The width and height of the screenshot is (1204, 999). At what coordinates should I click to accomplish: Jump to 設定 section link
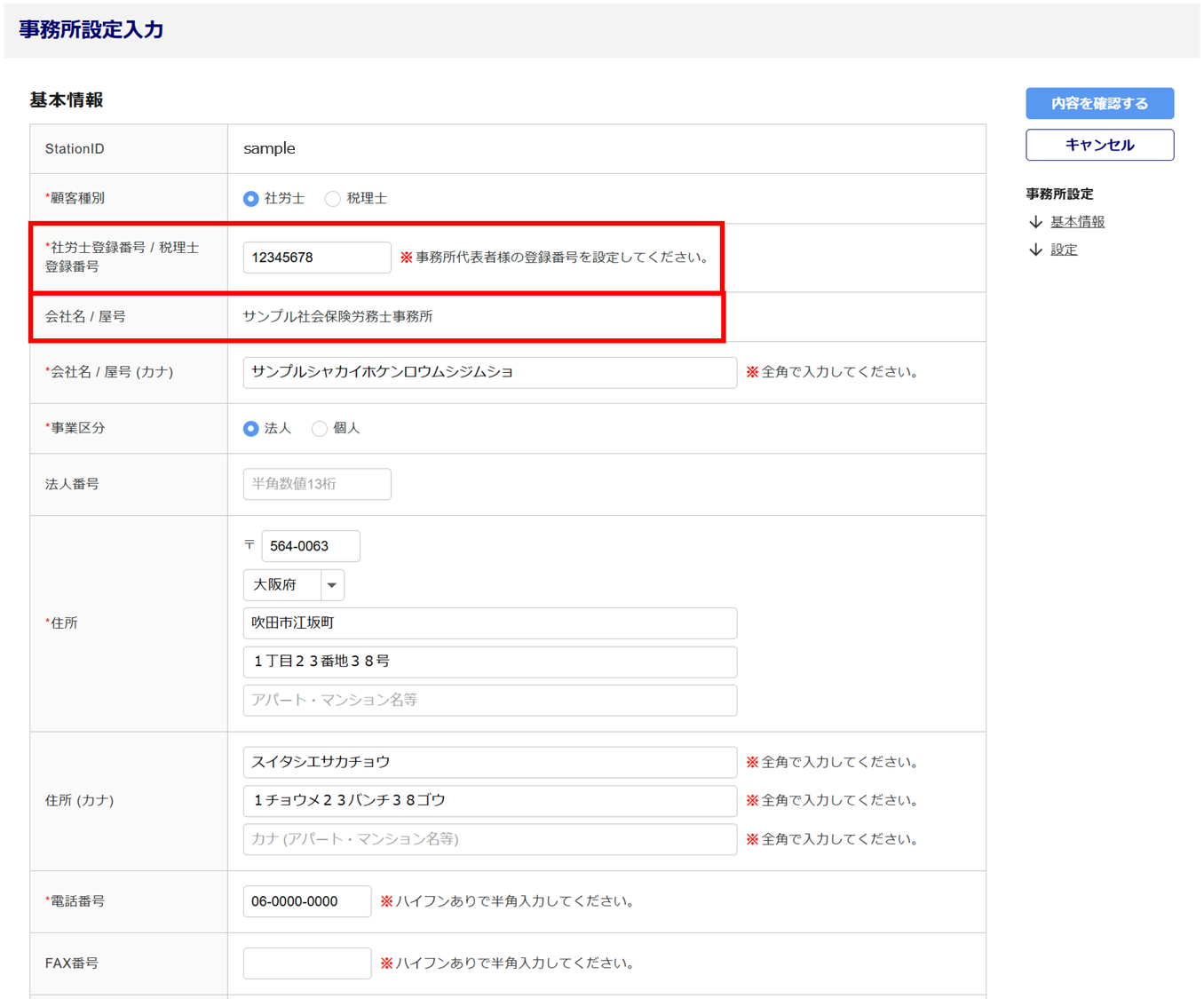[x=1064, y=250]
